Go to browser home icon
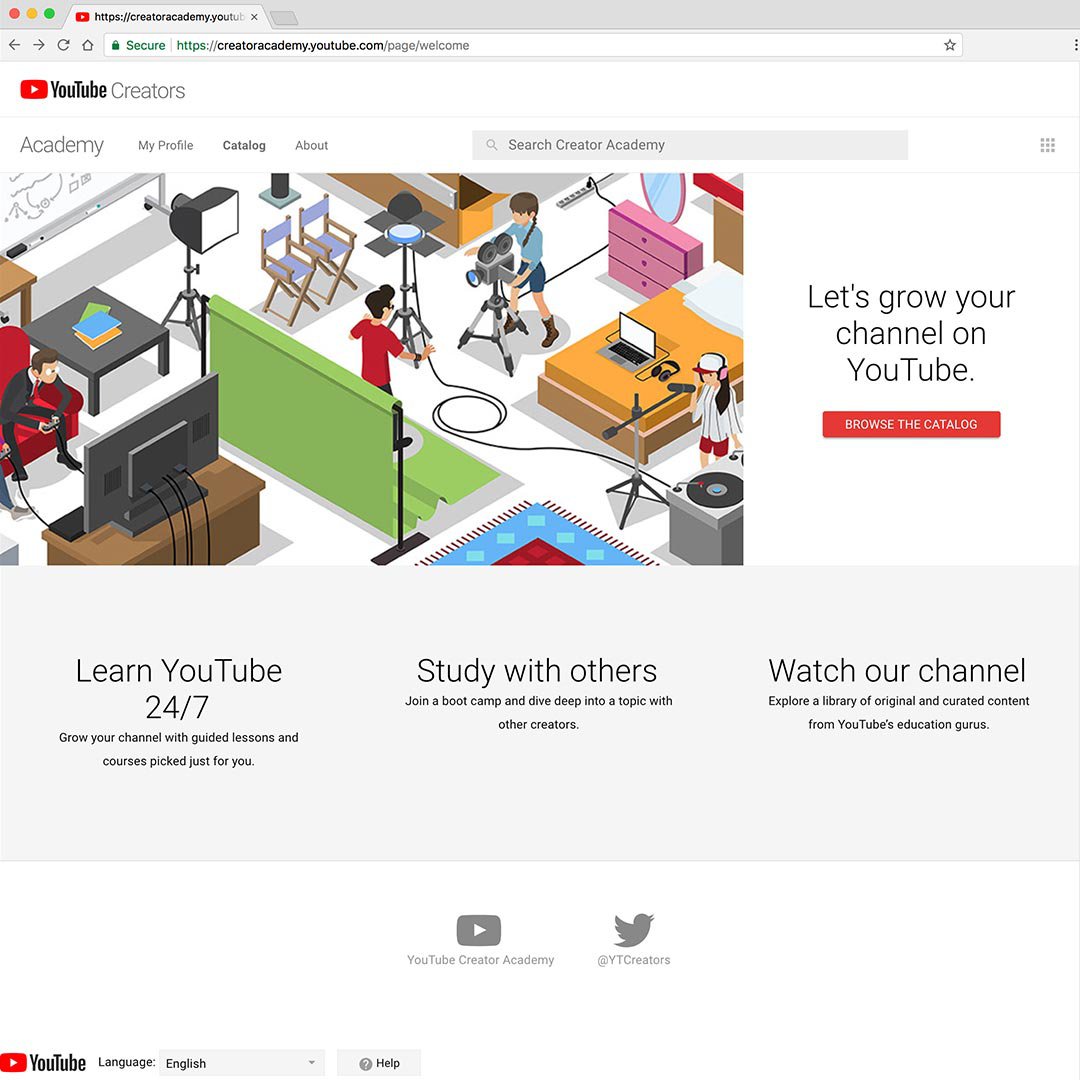Screen dimensions: 1080x1080 tap(87, 45)
